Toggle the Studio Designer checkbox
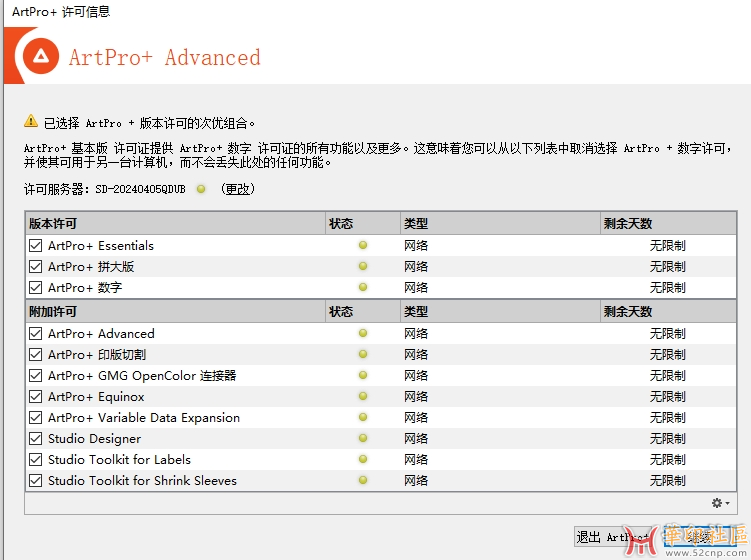The height and width of the screenshot is (560, 751). pyautogui.click(x=35, y=439)
